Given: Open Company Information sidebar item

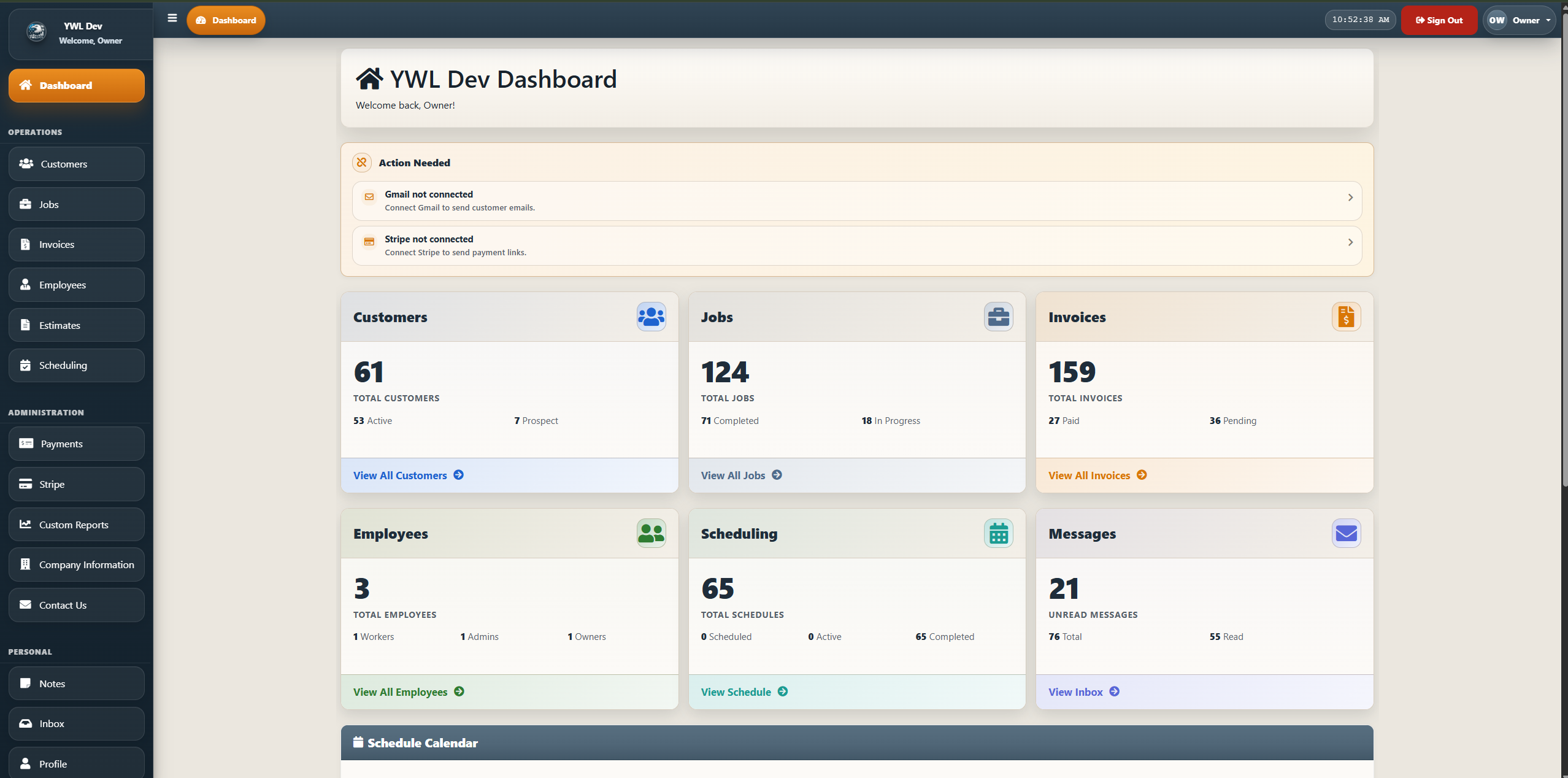Looking at the screenshot, I should (x=77, y=564).
